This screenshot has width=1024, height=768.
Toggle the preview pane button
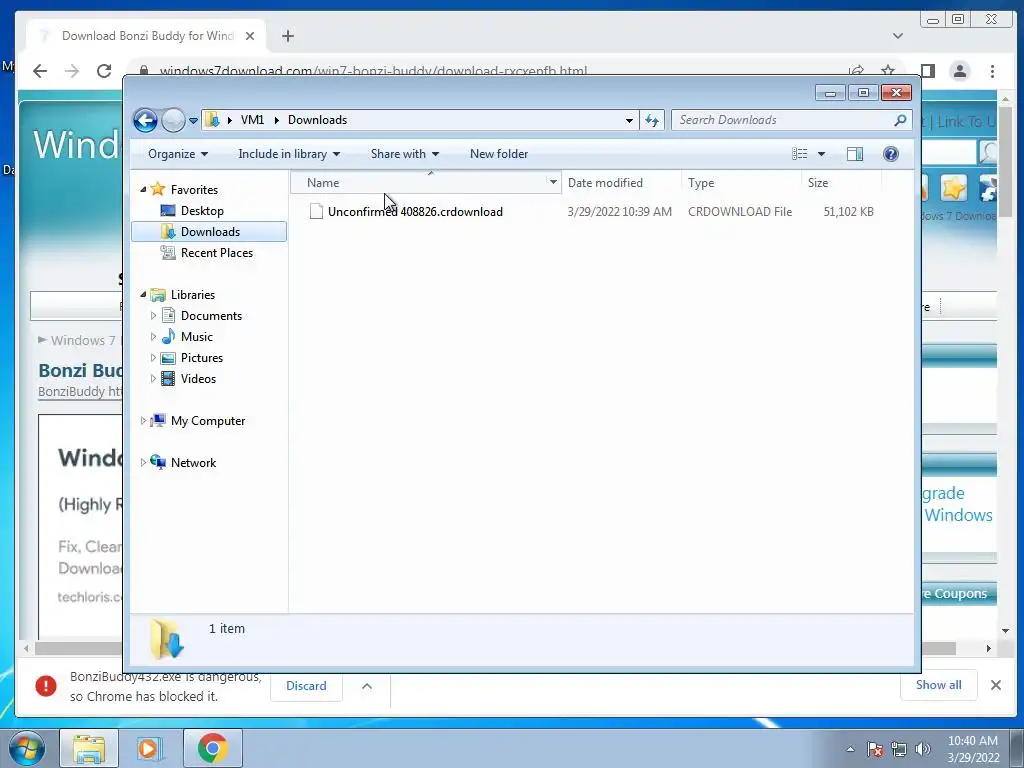tap(855, 154)
